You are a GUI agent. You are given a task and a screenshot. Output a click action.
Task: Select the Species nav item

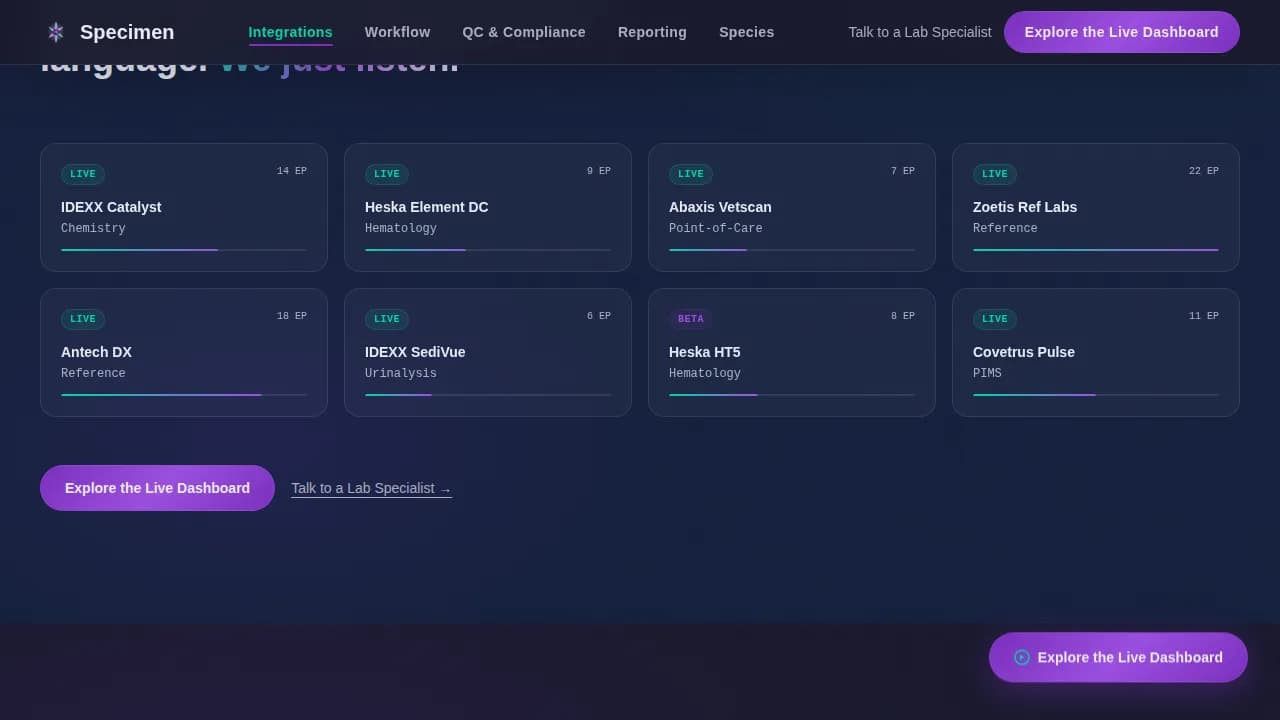[747, 32]
